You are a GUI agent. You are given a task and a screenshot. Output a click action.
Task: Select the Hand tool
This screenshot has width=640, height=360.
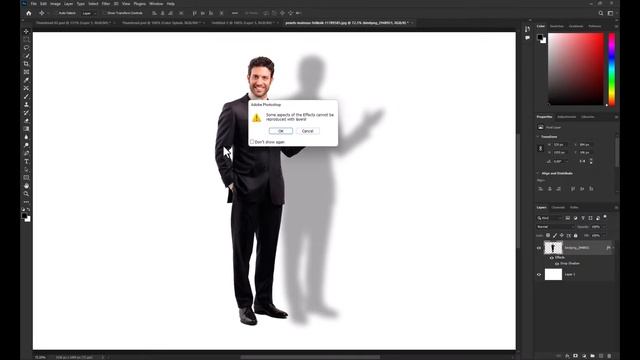[x=27, y=186]
